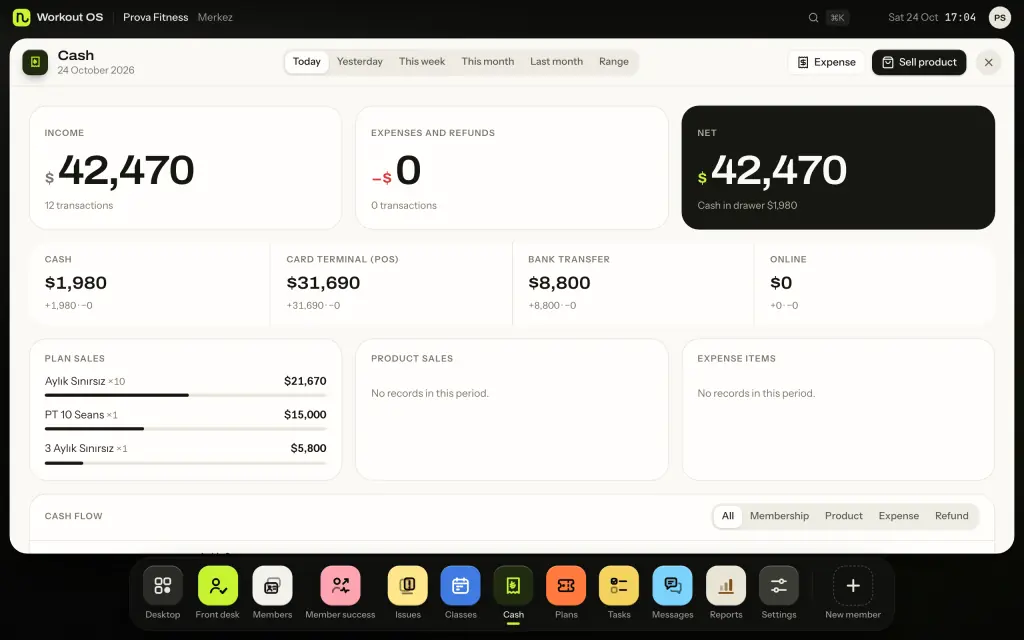Screen dimensions: 1024x640
Task: Open Classes calendar icon in dock
Action: click(x=460, y=586)
